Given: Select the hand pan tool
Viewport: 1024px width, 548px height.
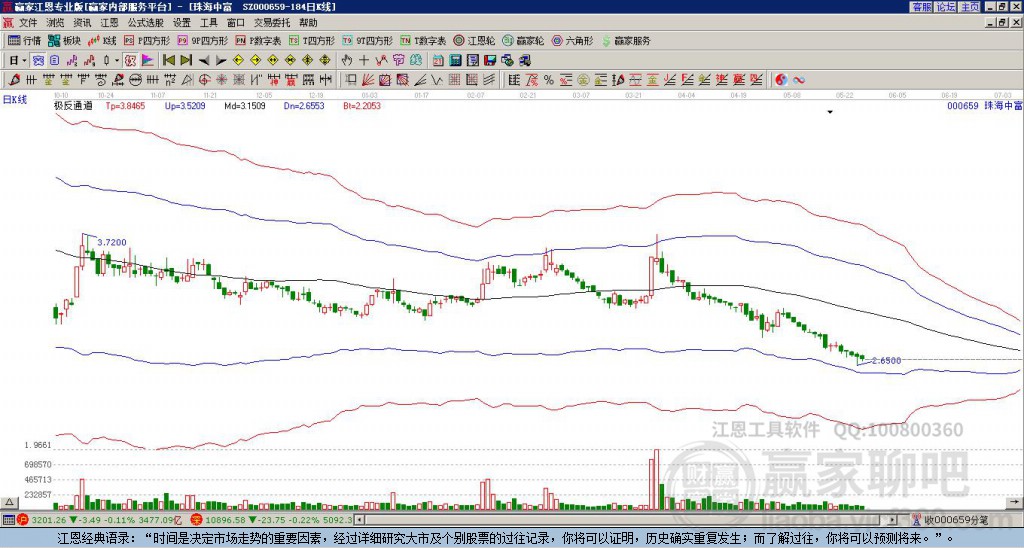Looking at the screenshot, I should 347,61.
